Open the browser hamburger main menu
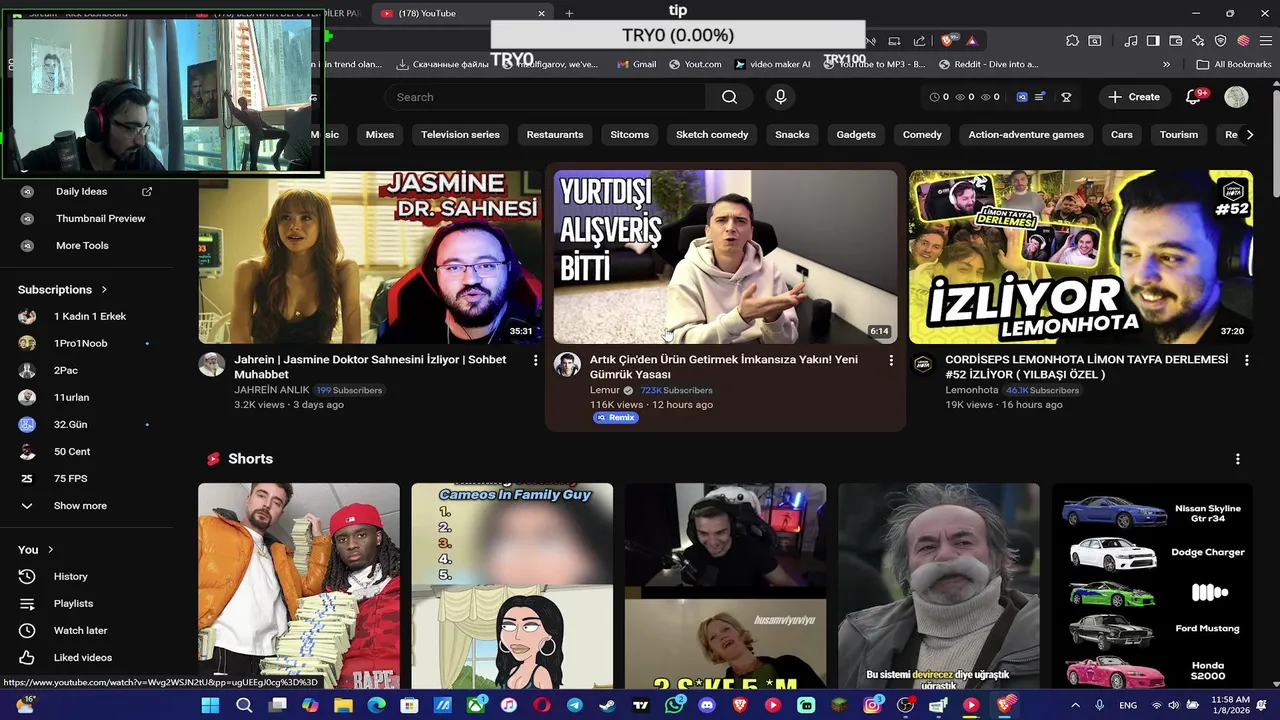 pos(1266,41)
